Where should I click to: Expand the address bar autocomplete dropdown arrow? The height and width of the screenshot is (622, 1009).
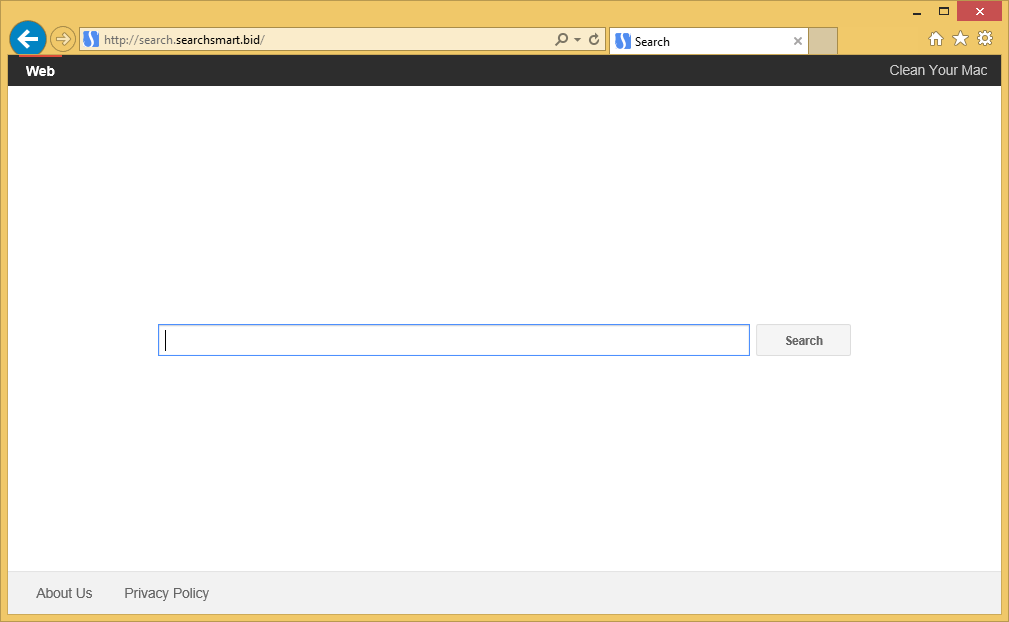(x=577, y=40)
